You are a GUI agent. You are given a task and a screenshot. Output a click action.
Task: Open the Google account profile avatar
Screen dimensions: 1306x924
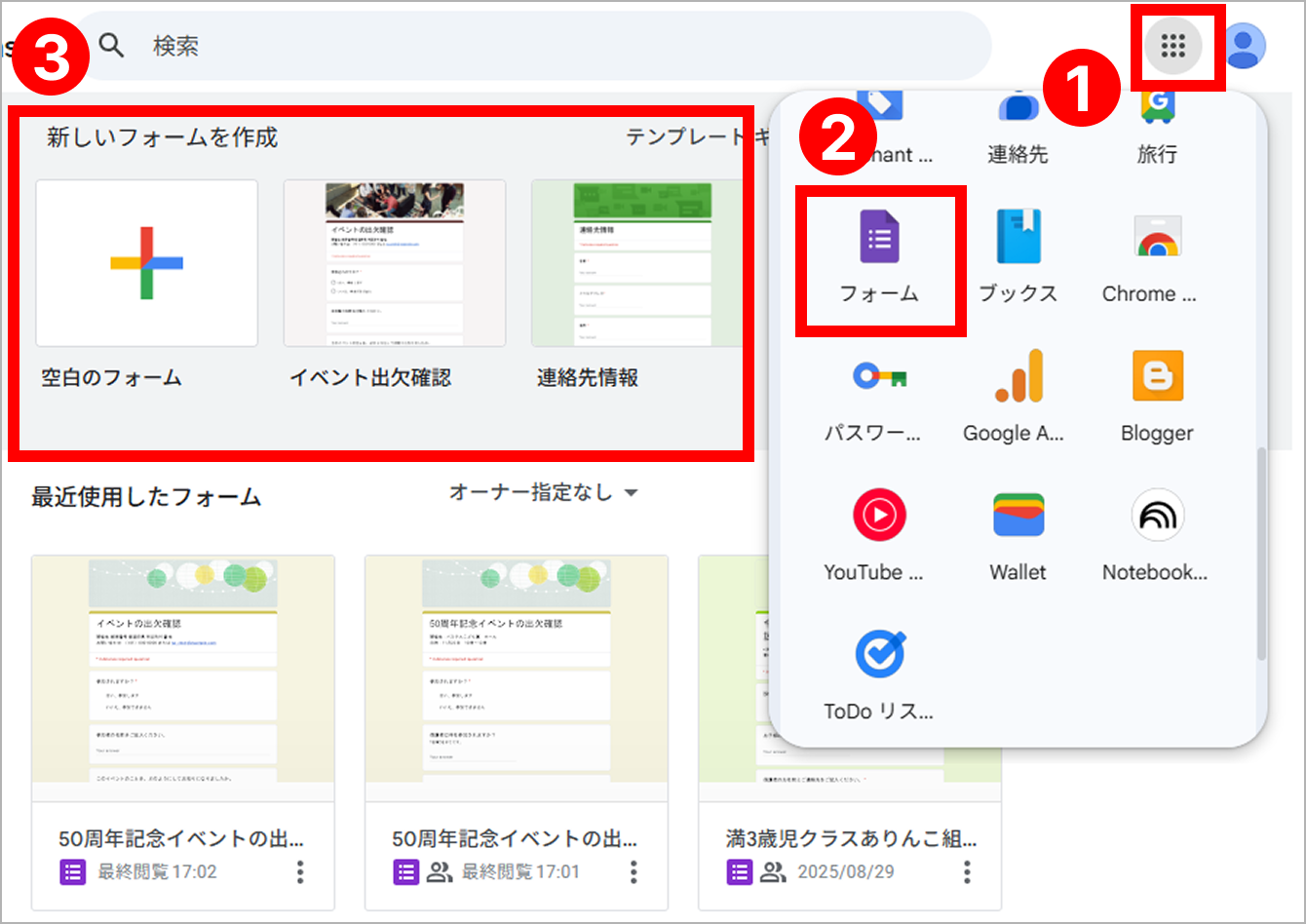[x=1244, y=46]
